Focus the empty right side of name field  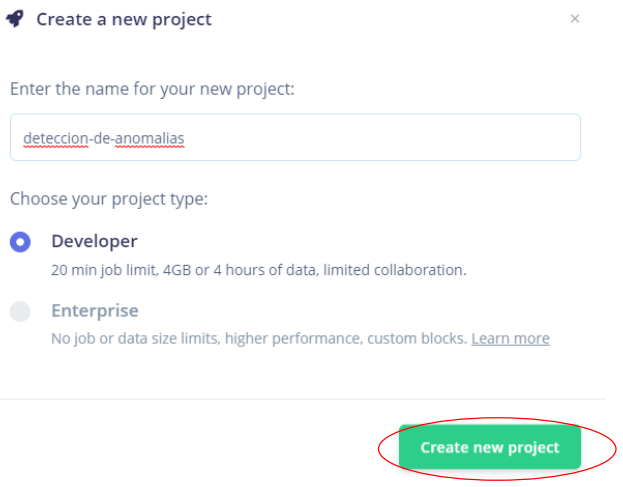pos(400,138)
